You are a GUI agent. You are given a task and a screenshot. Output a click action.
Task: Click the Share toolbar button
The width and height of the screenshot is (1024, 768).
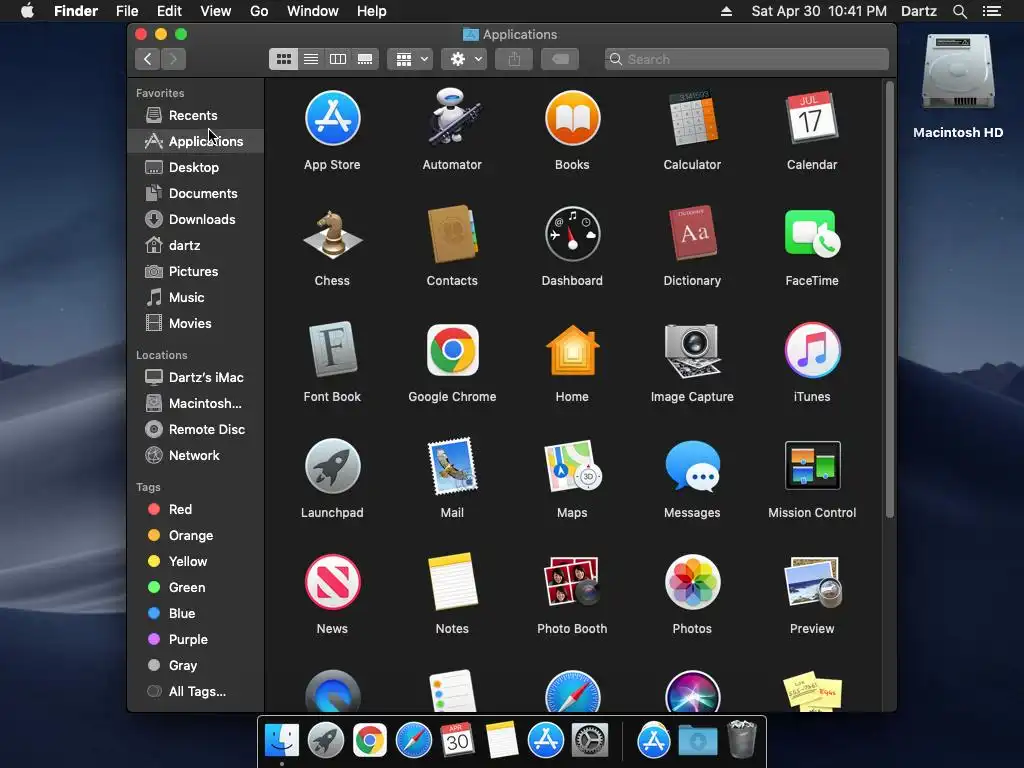click(x=515, y=59)
